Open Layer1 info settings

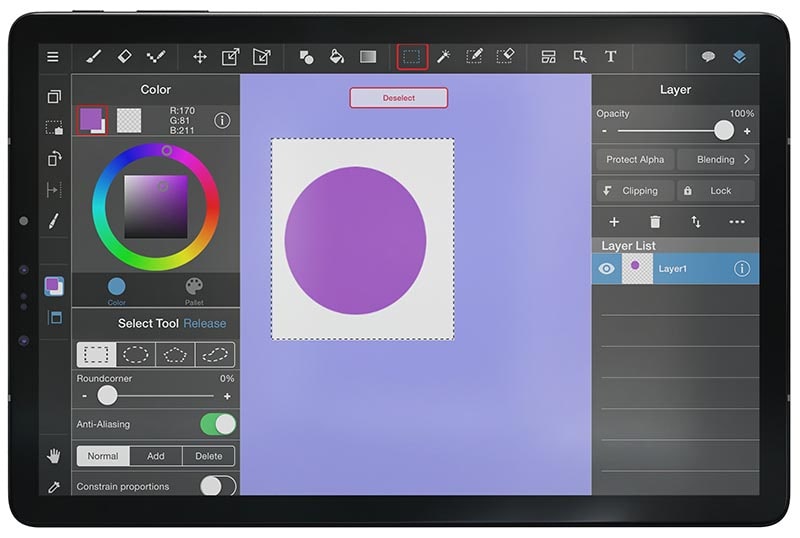pos(742,268)
